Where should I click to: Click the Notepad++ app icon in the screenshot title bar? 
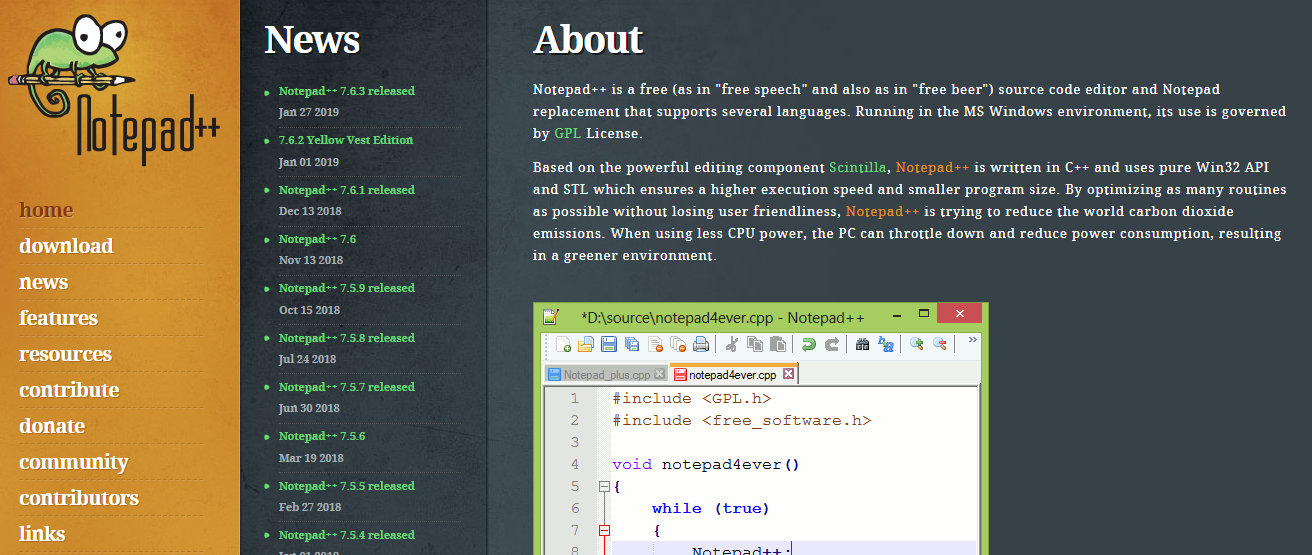(550, 316)
